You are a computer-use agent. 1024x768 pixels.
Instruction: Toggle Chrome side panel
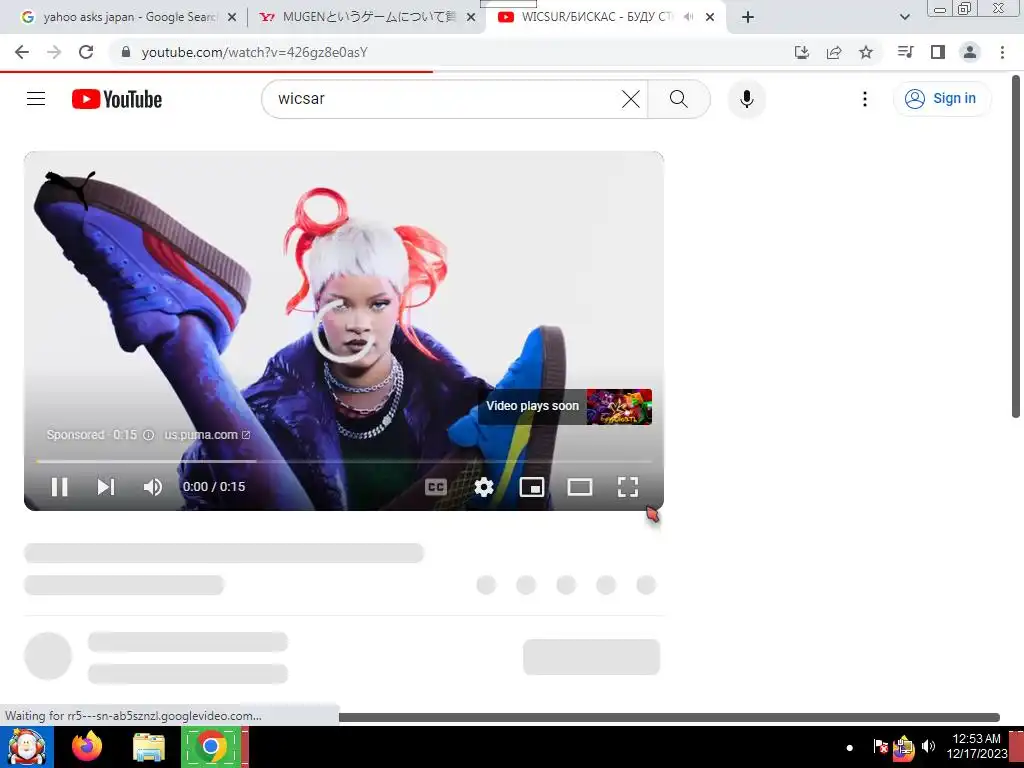[938, 52]
